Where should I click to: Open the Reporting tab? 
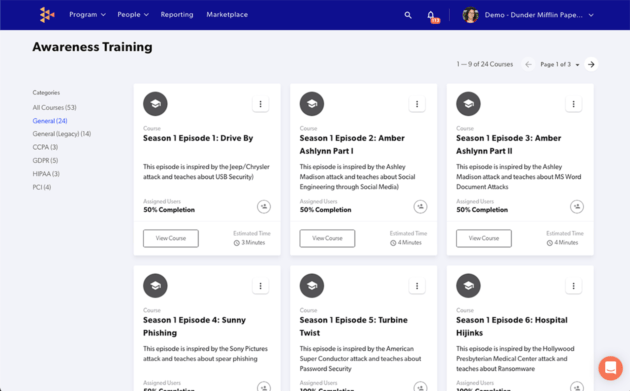tap(177, 14)
